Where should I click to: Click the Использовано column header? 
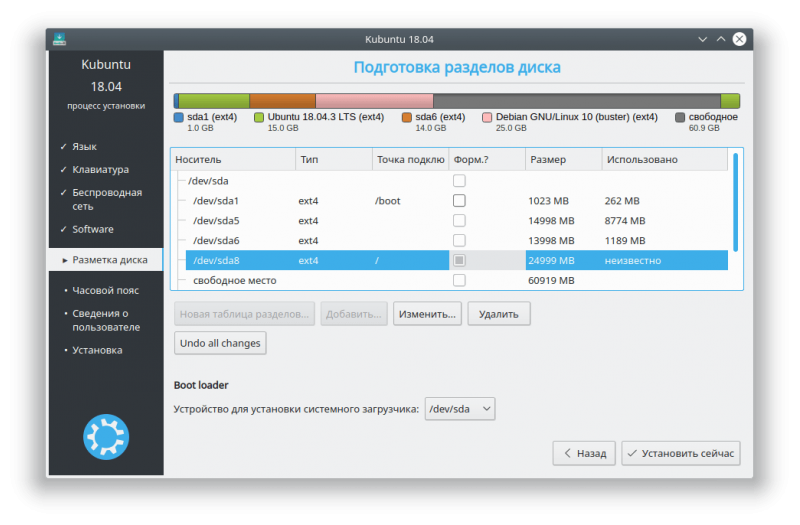(664, 159)
